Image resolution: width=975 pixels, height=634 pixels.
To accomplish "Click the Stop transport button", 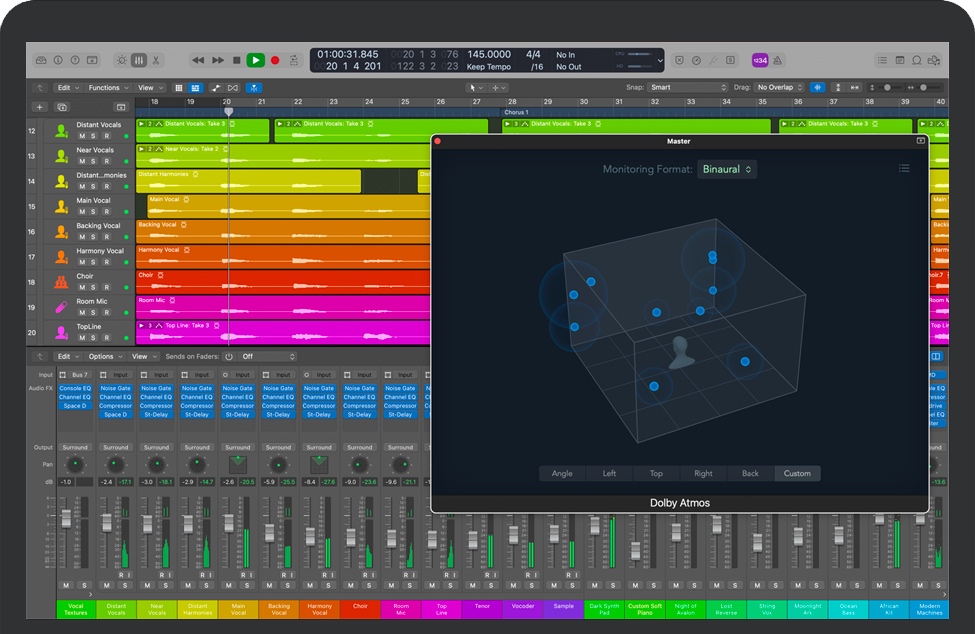I will [236, 60].
